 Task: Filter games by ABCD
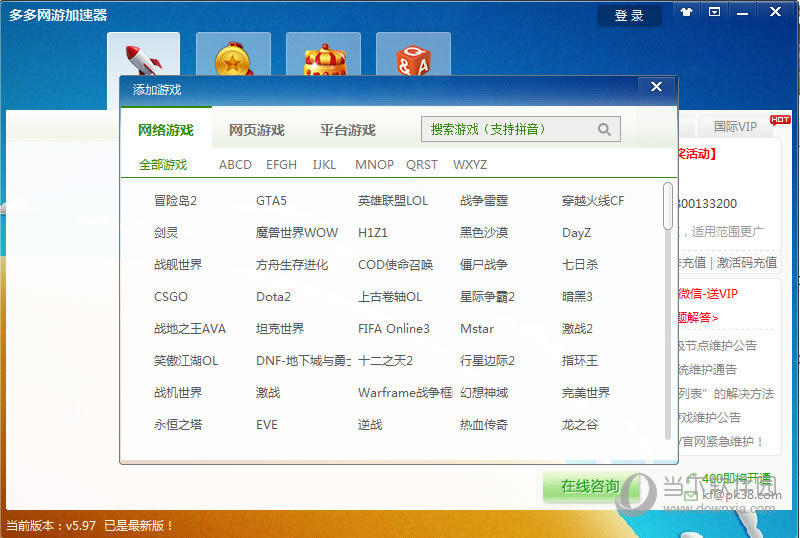[235, 164]
